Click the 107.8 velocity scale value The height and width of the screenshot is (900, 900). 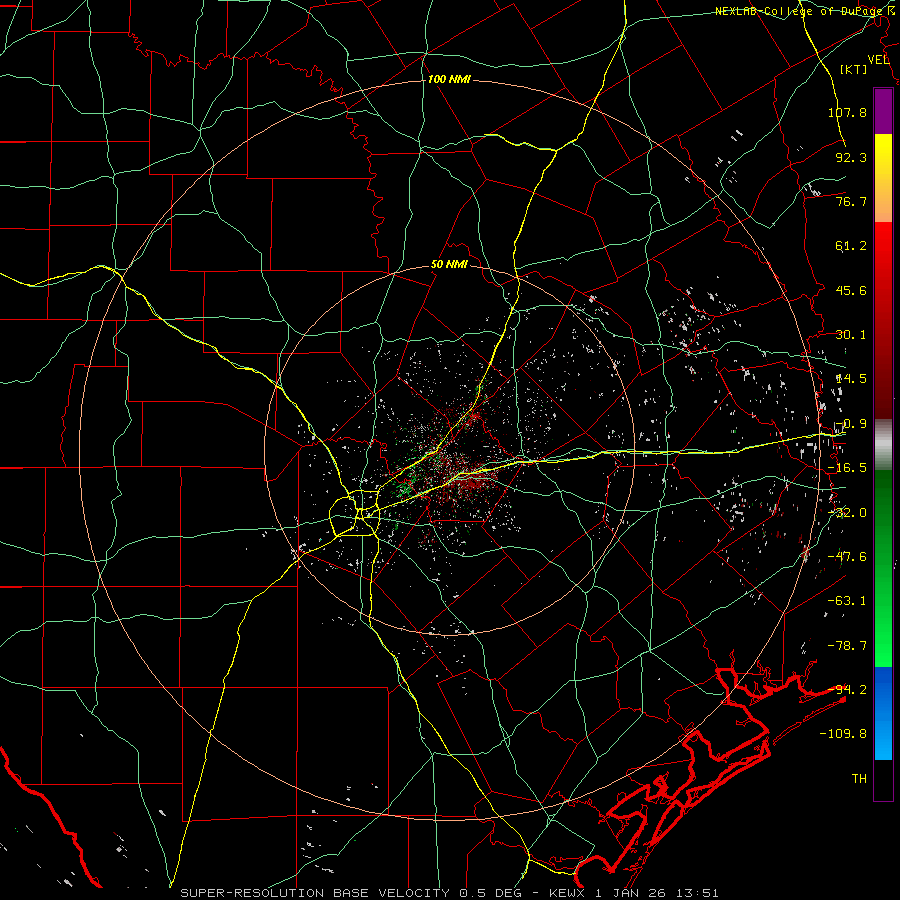tap(847, 112)
